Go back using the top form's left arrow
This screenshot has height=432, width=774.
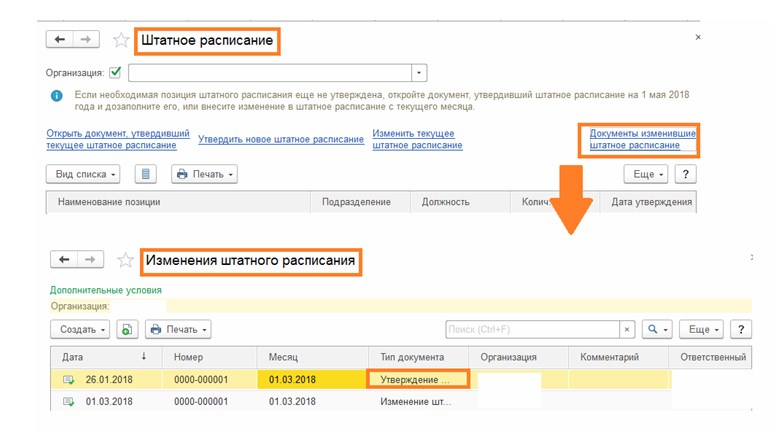coord(60,40)
